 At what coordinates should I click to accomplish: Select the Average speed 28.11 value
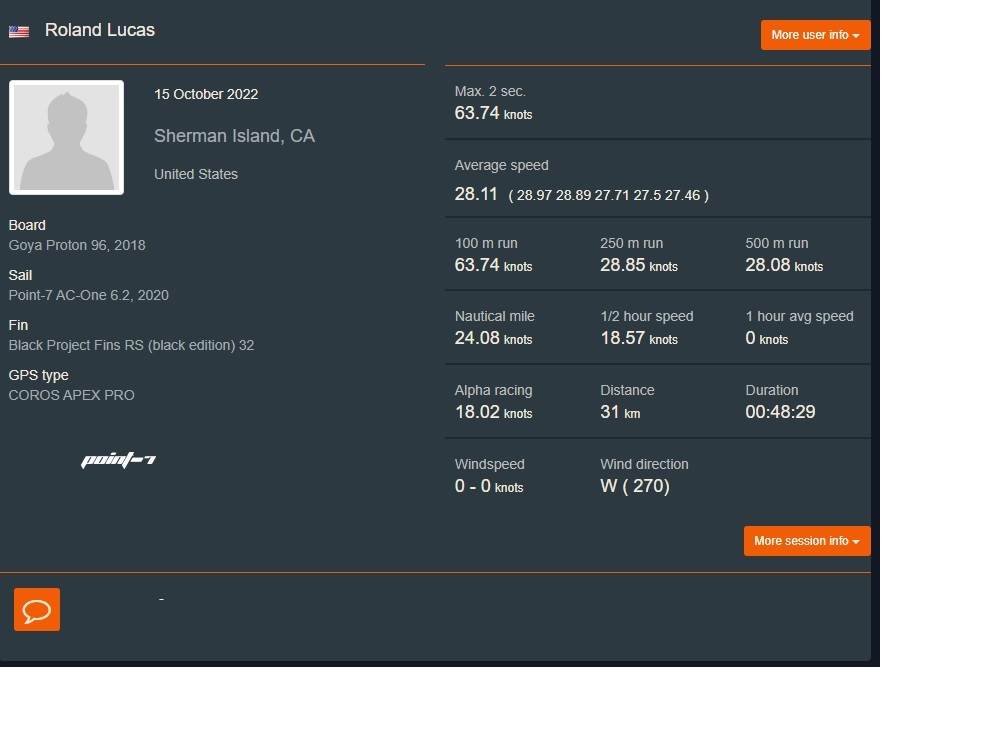(476, 194)
